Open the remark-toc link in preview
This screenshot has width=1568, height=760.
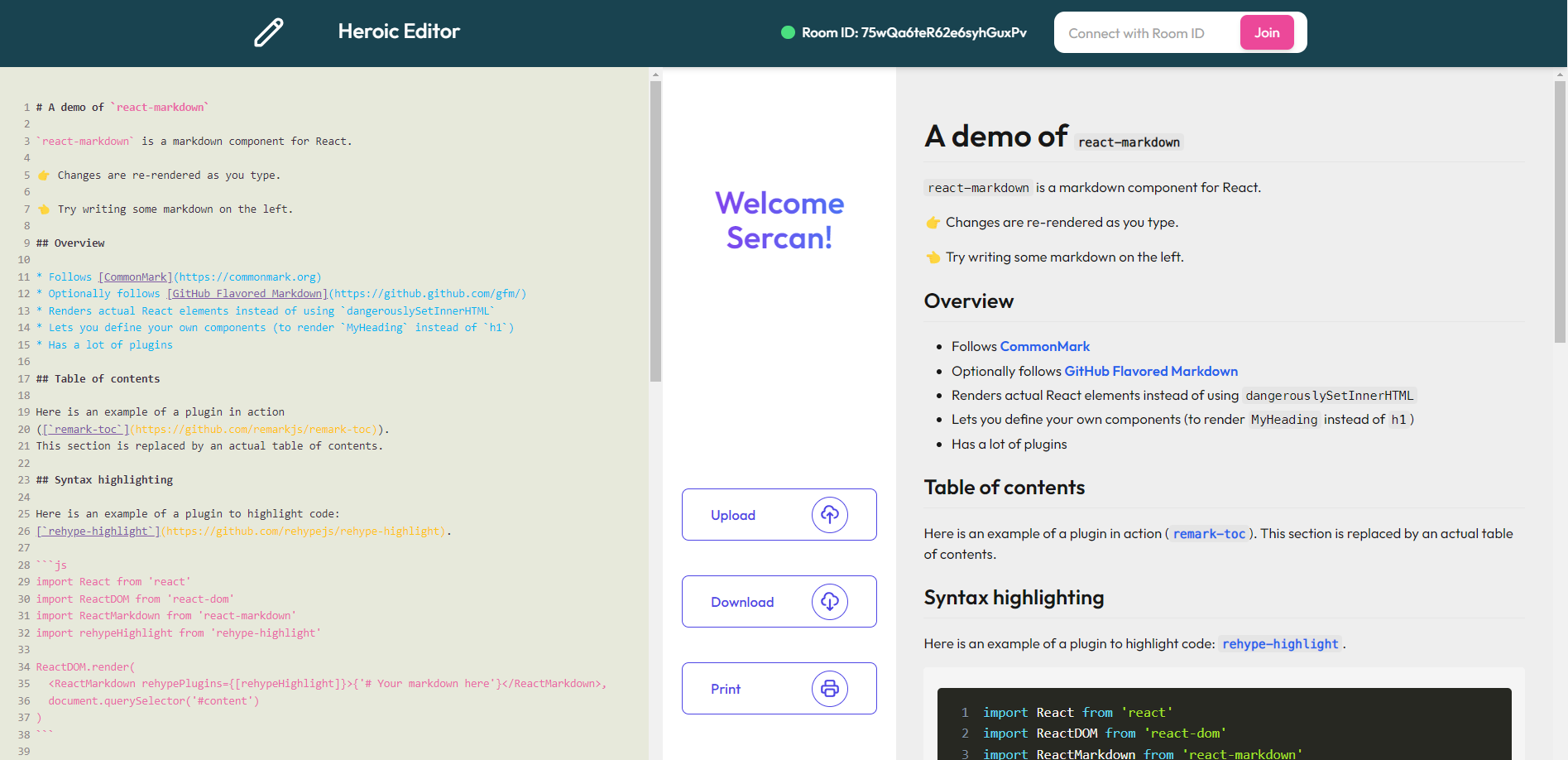tap(1209, 534)
